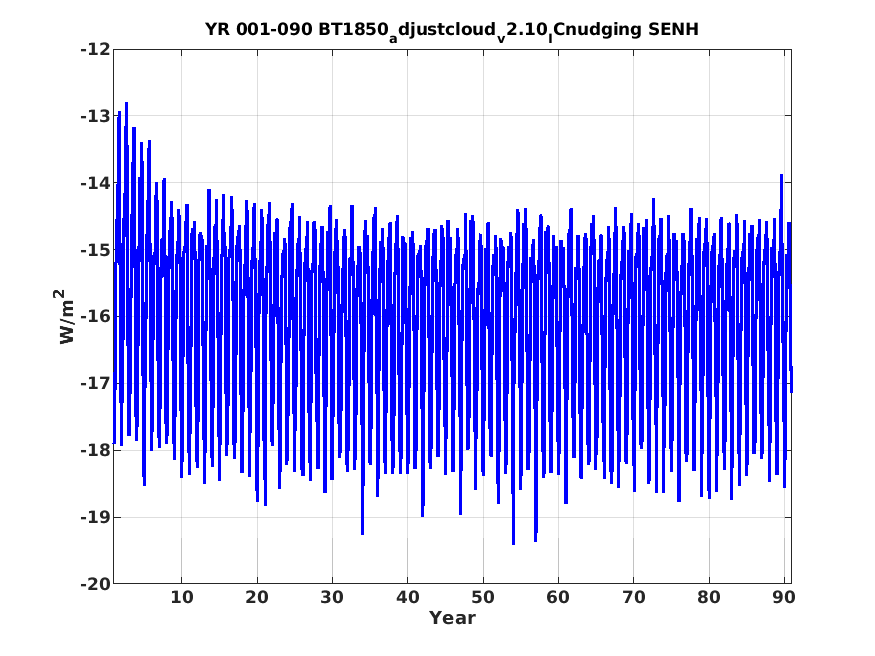The image size is (875, 656).
Task: Select the 'Year' x-axis label
Action: pos(452,618)
